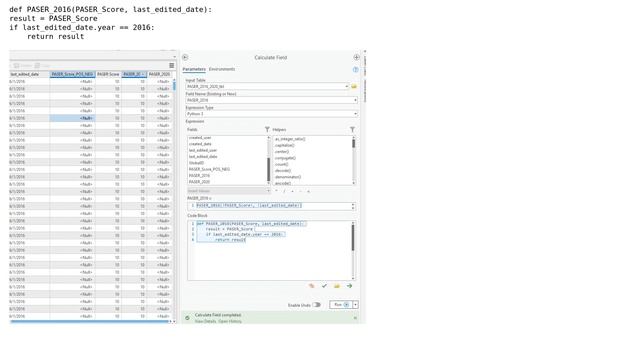Viewport: 640px width, 360px height.
Task: Select last_edited_date in the Fields list
Action: [203, 156]
